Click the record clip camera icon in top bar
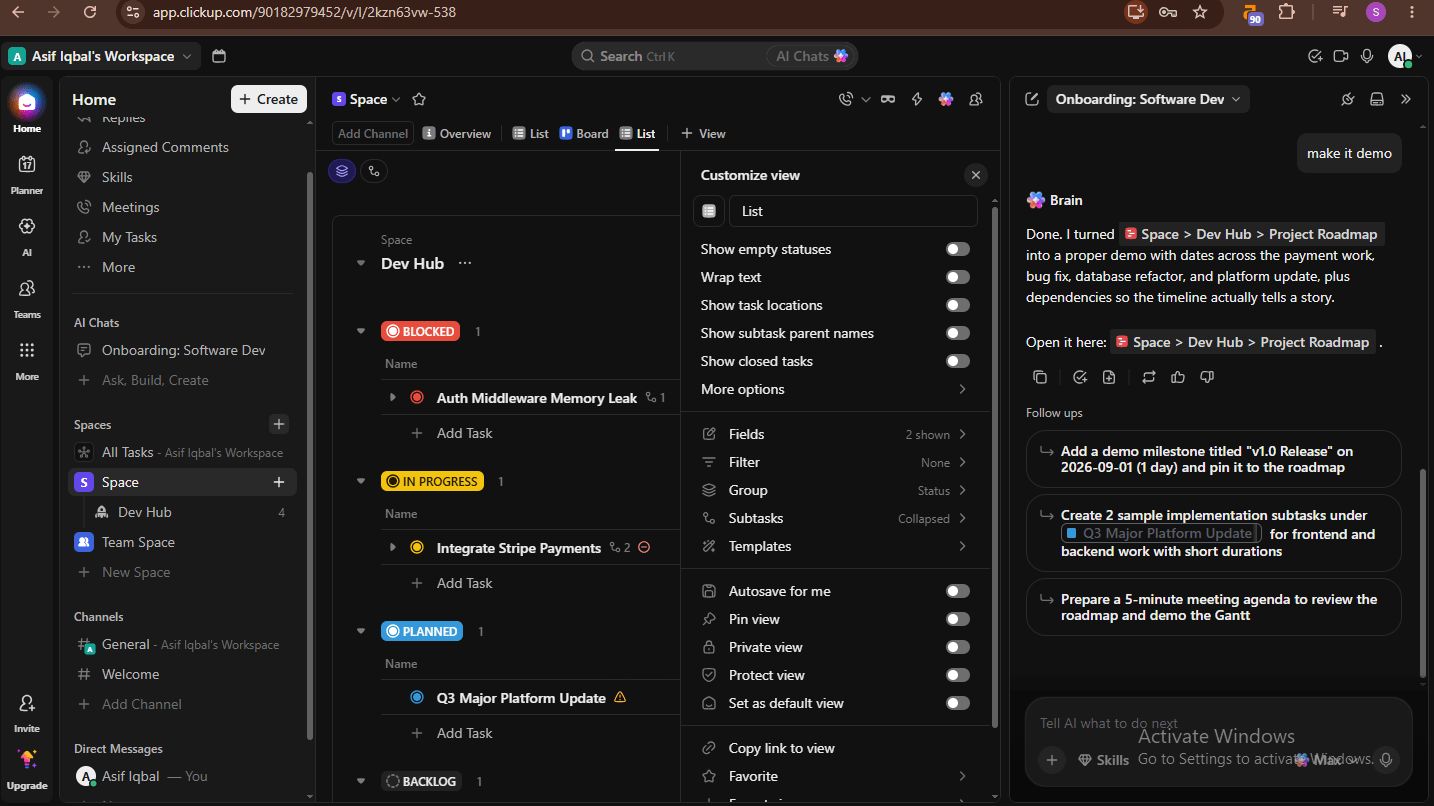This screenshot has height=806, width=1434. tap(1341, 56)
